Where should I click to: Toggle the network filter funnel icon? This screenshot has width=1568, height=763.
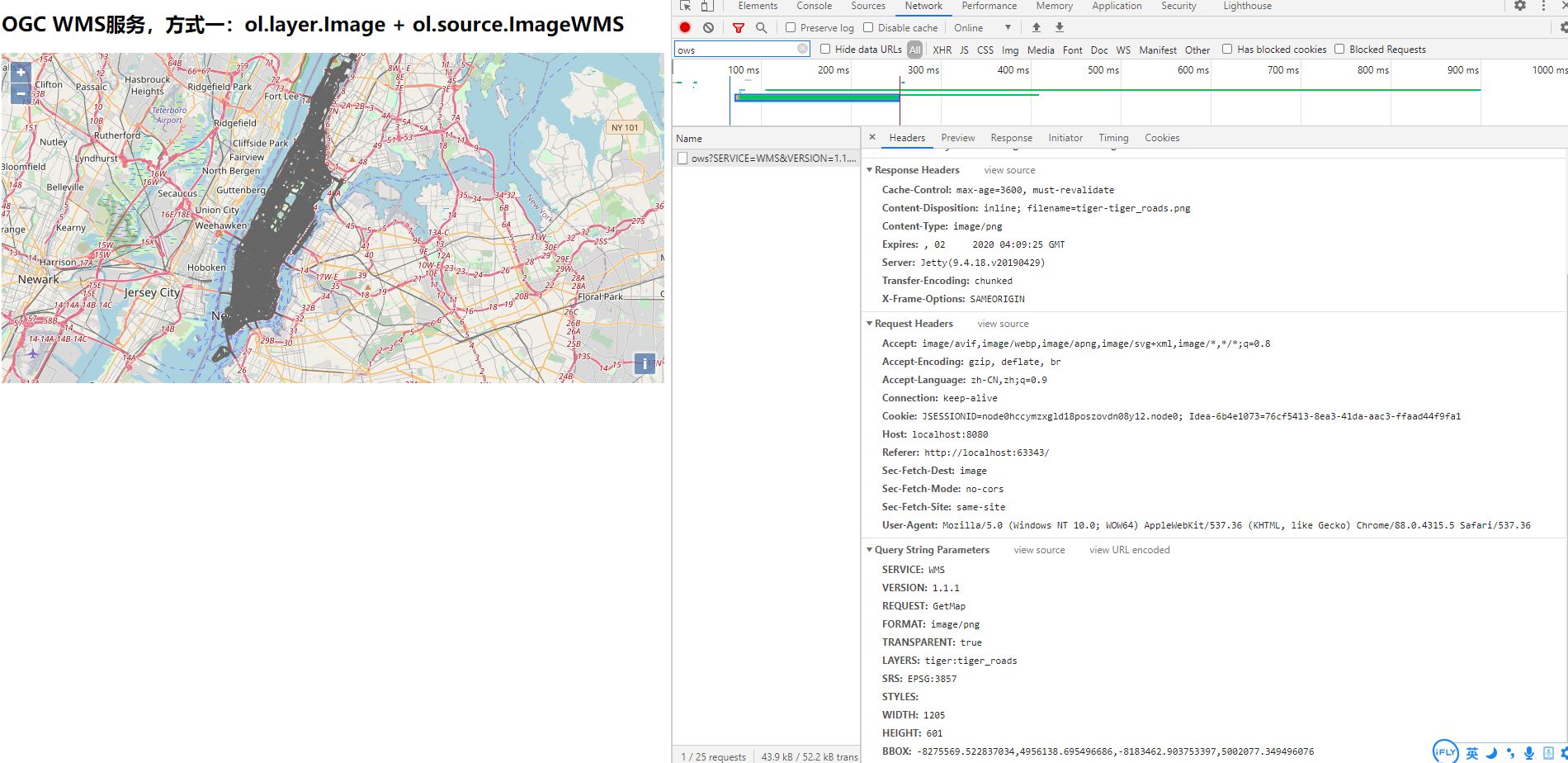click(739, 28)
